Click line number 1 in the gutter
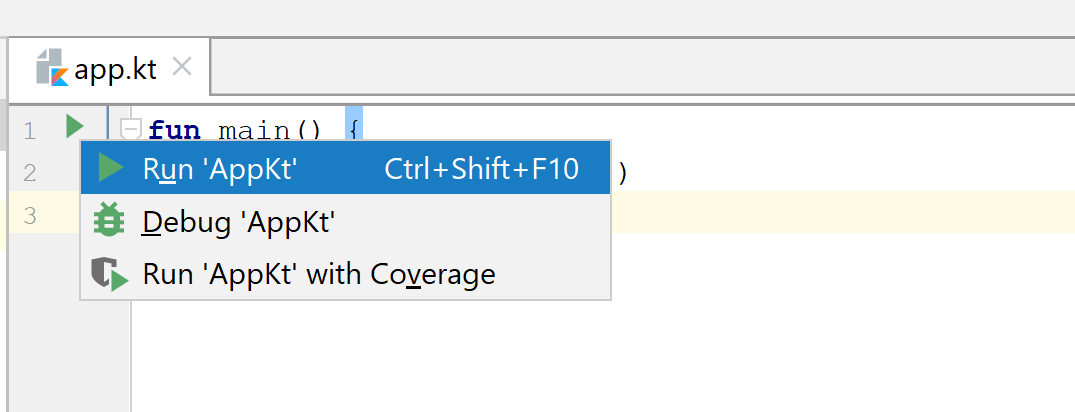Screen dimensions: 1075x412 tap(29, 130)
